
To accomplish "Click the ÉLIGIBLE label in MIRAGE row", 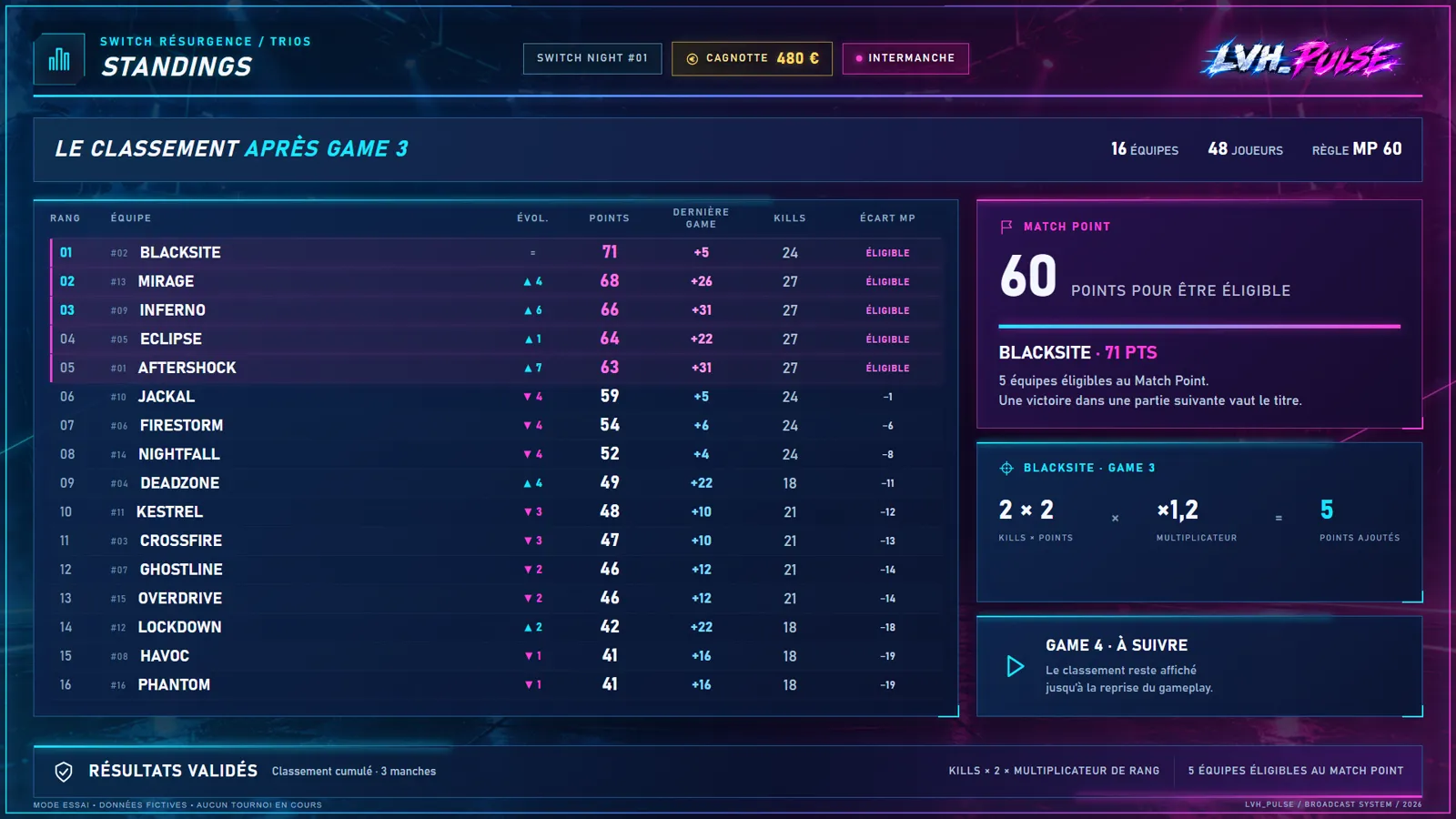I will point(887,282).
